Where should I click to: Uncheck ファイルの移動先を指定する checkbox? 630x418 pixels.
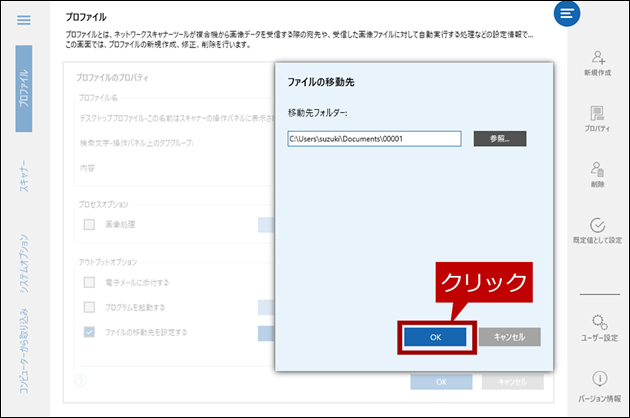point(90,331)
